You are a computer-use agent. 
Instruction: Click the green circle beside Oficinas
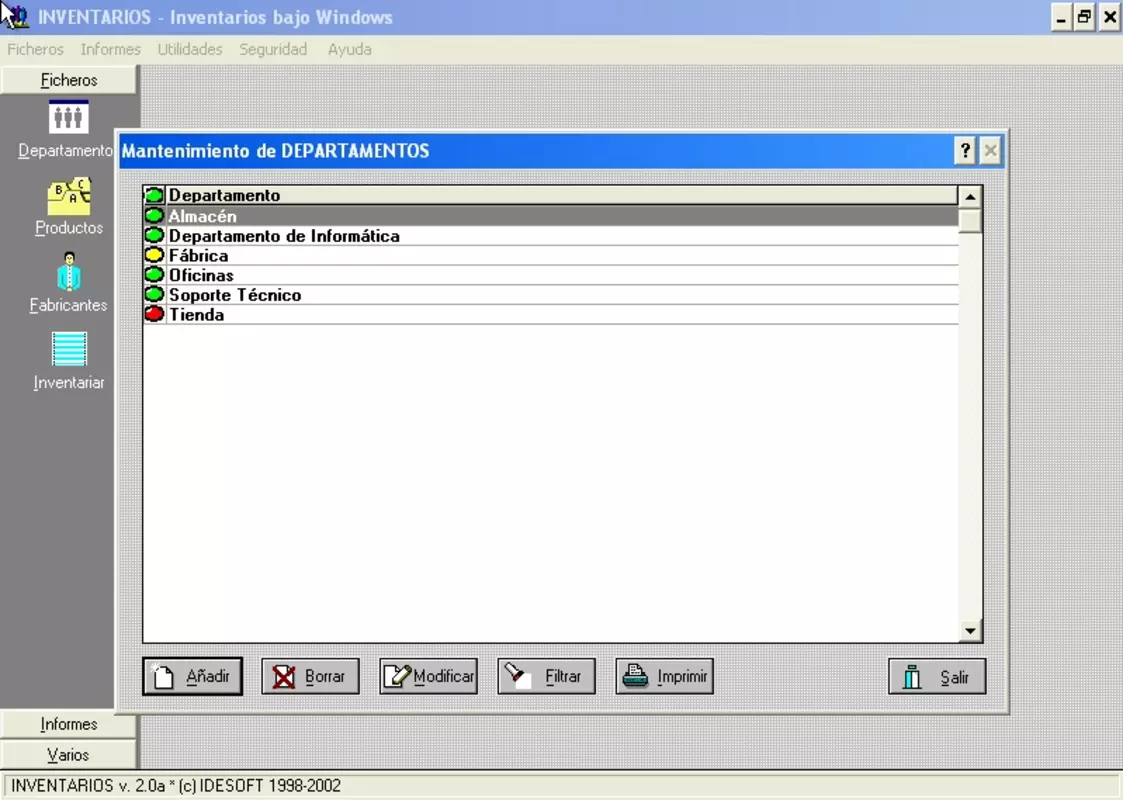coord(154,274)
